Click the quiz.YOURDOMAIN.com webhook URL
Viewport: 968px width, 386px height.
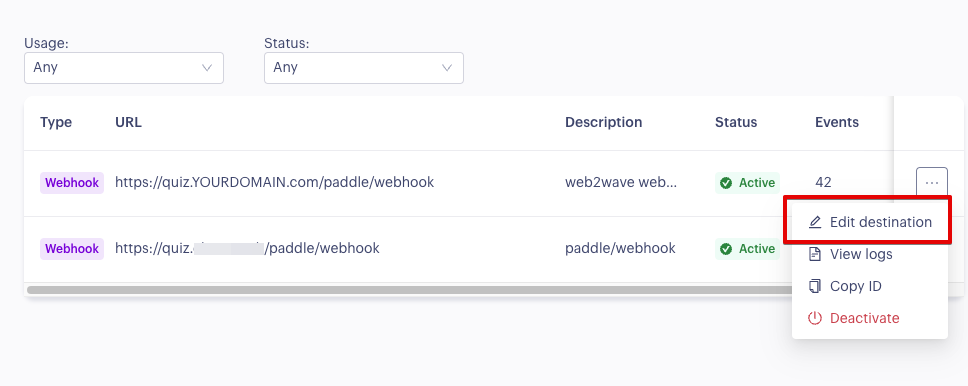point(275,183)
